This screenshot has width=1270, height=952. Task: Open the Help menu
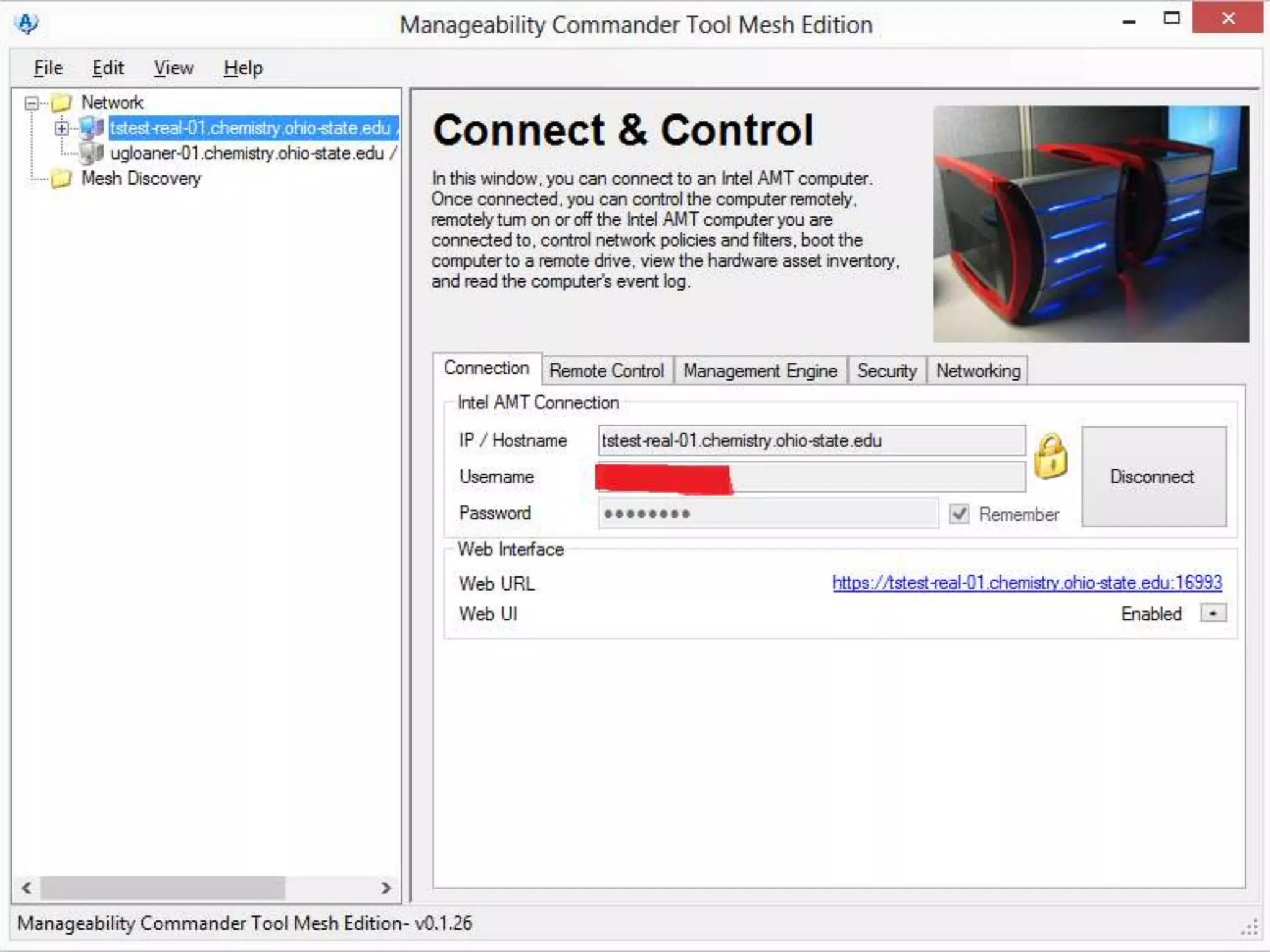(x=243, y=68)
